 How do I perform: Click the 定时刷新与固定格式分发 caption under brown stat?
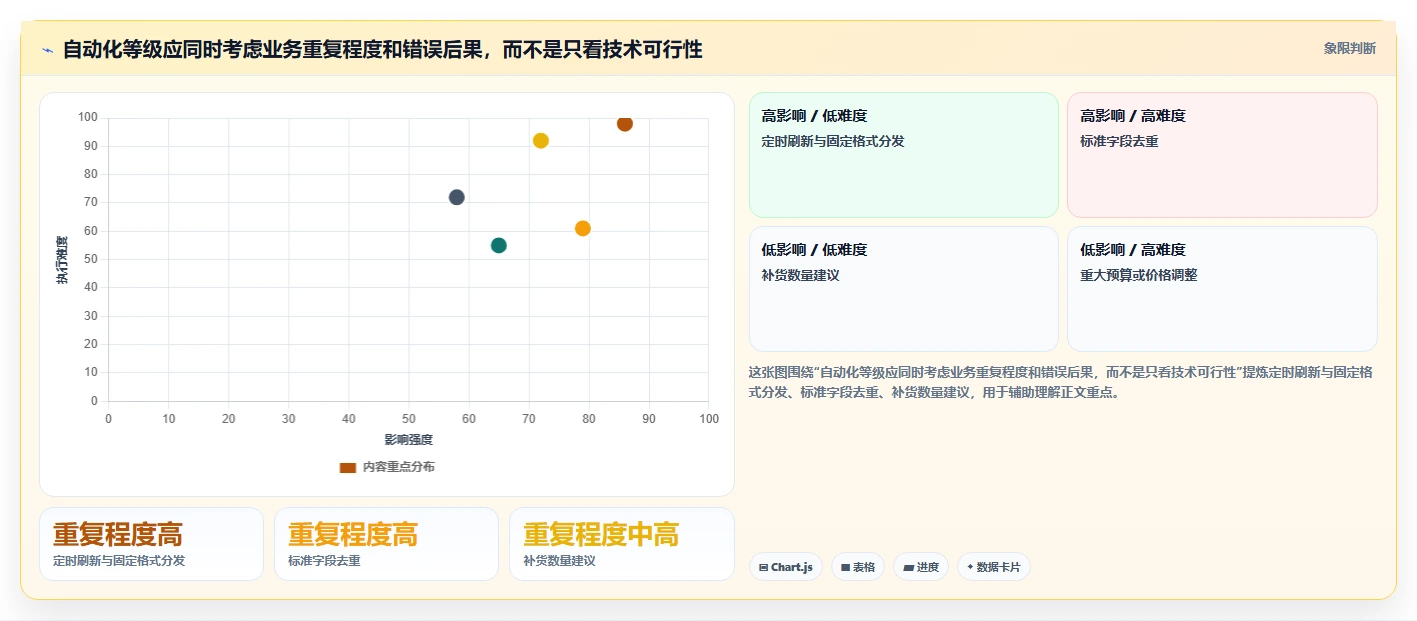119,561
